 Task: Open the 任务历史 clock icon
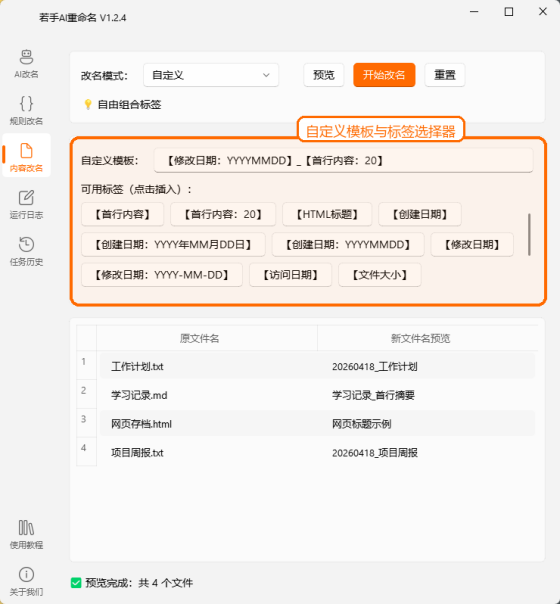pos(26,245)
